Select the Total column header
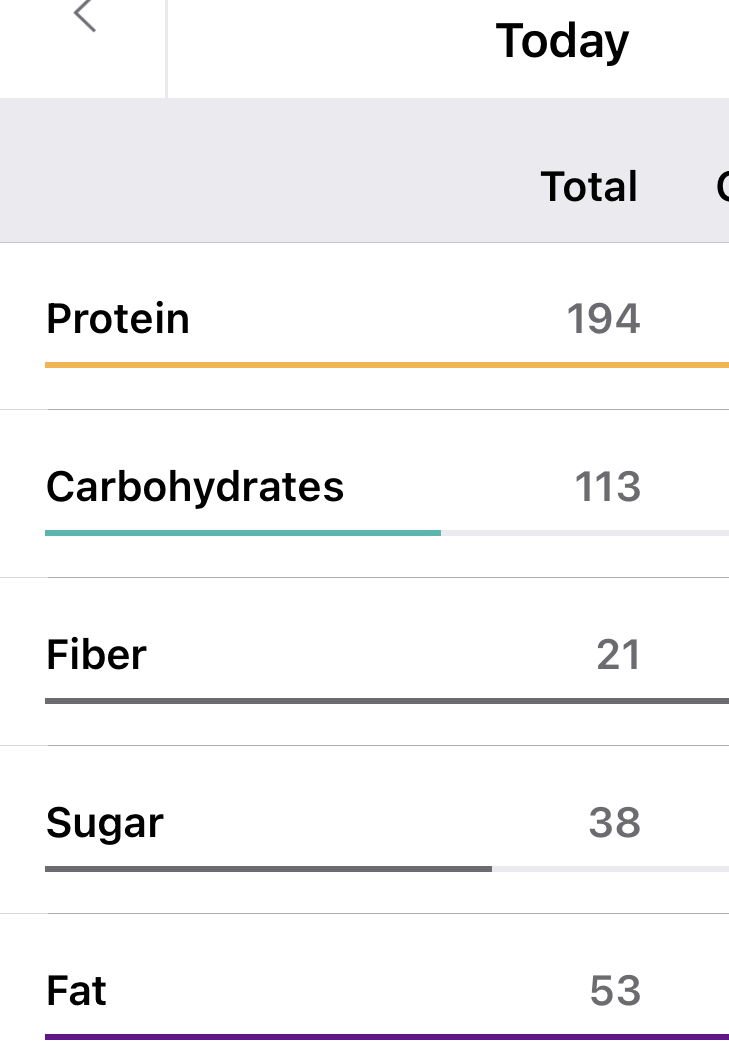Viewport: 729px width, 1061px height. [589, 187]
